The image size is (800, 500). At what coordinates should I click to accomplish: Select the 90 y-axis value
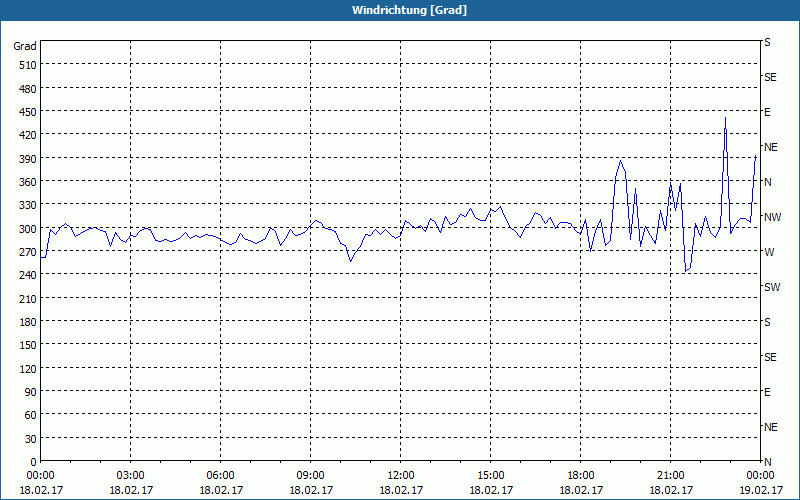coord(31,392)
